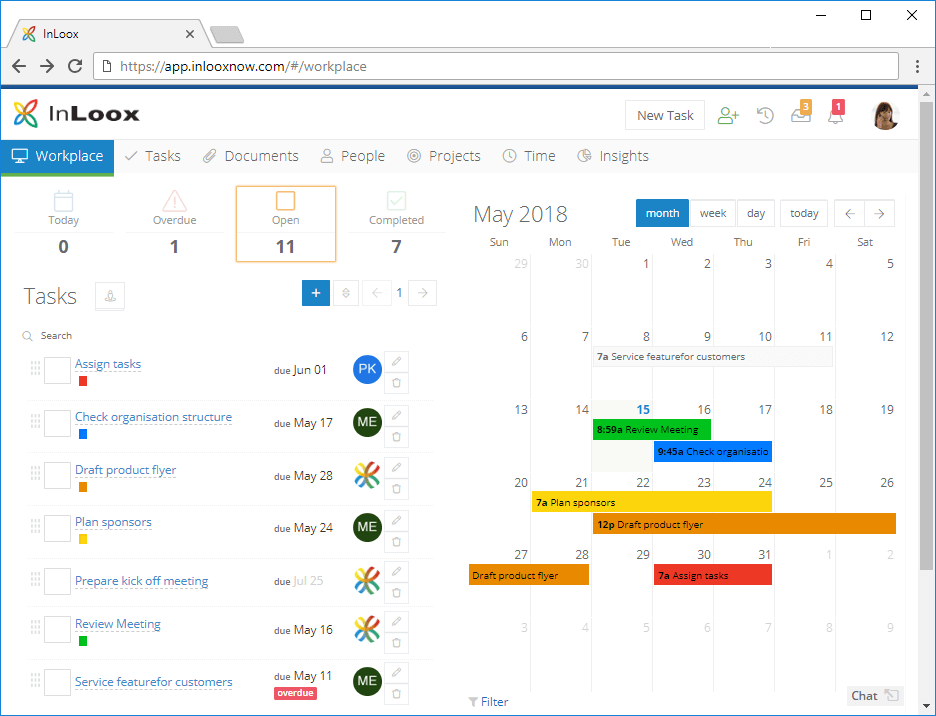Edit Service featurefor customers pencil
Image resolution: width=936 pixels, height=716 pixels.
(x=396, y=673)
